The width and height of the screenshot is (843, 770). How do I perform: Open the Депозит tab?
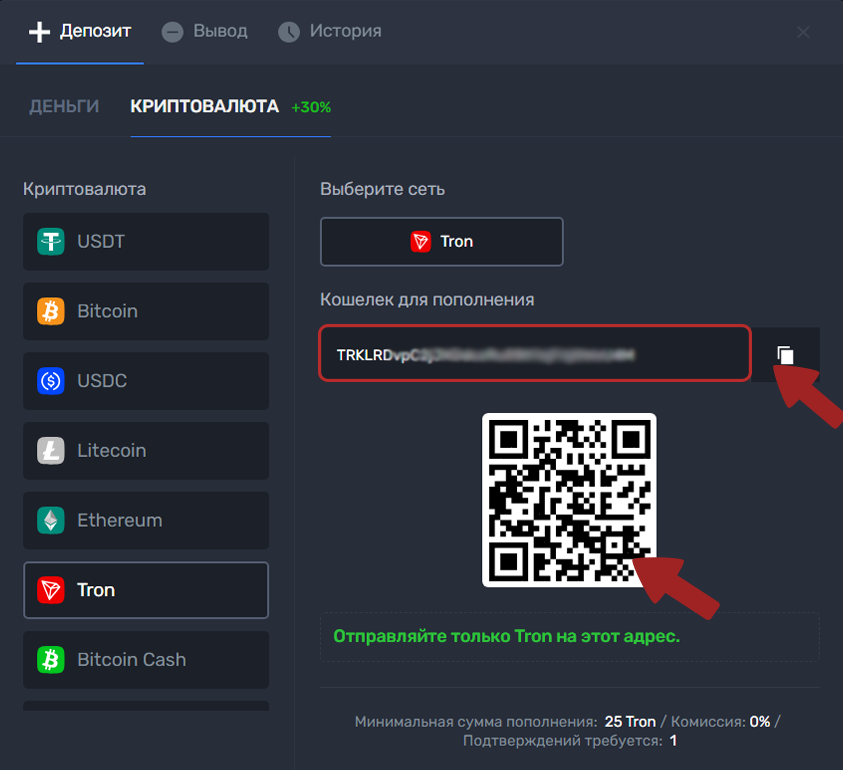click(80, 32)
